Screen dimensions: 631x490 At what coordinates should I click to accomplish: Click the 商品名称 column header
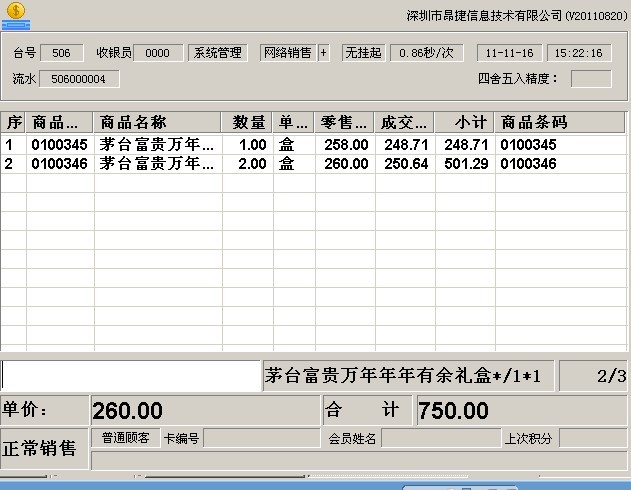[x=158, y=122]
